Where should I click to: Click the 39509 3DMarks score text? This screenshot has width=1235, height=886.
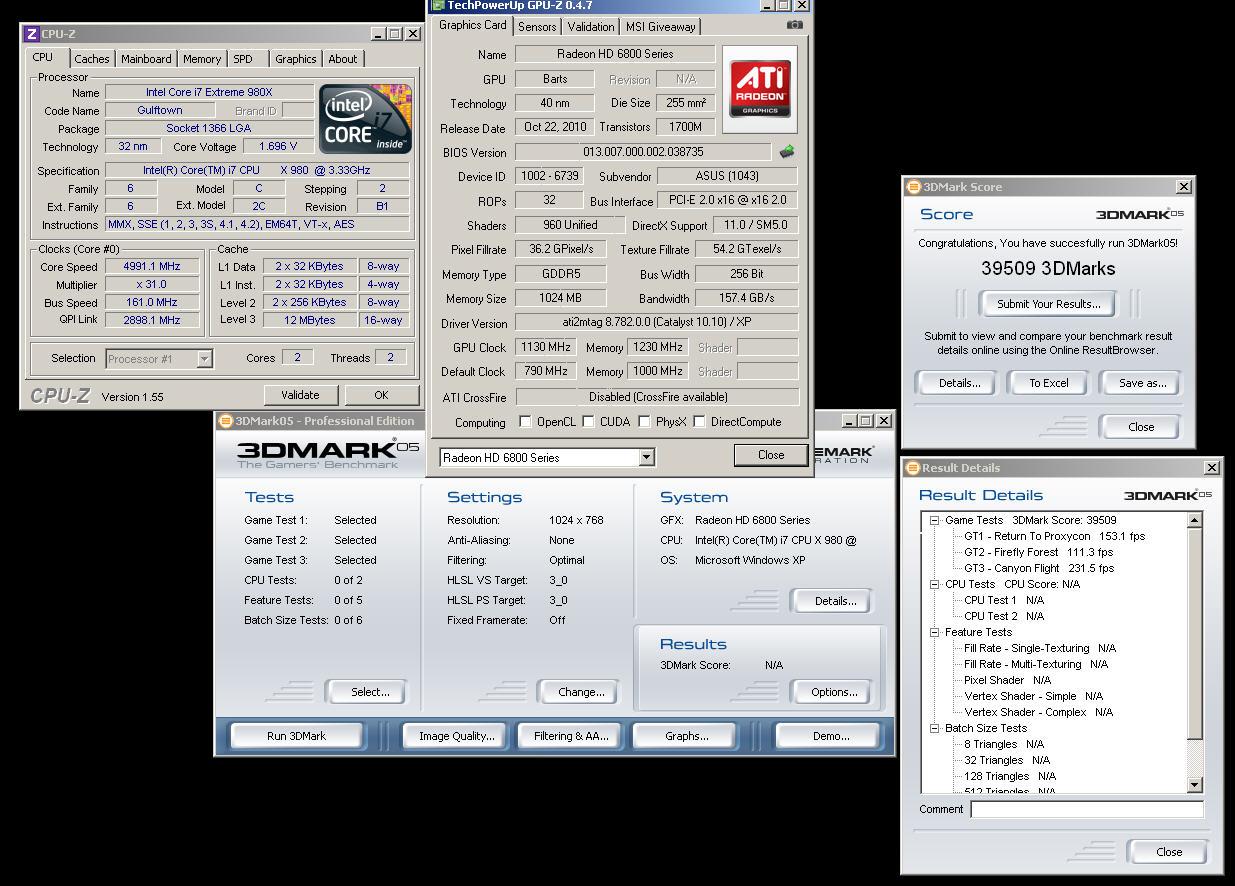(1047, 268)
